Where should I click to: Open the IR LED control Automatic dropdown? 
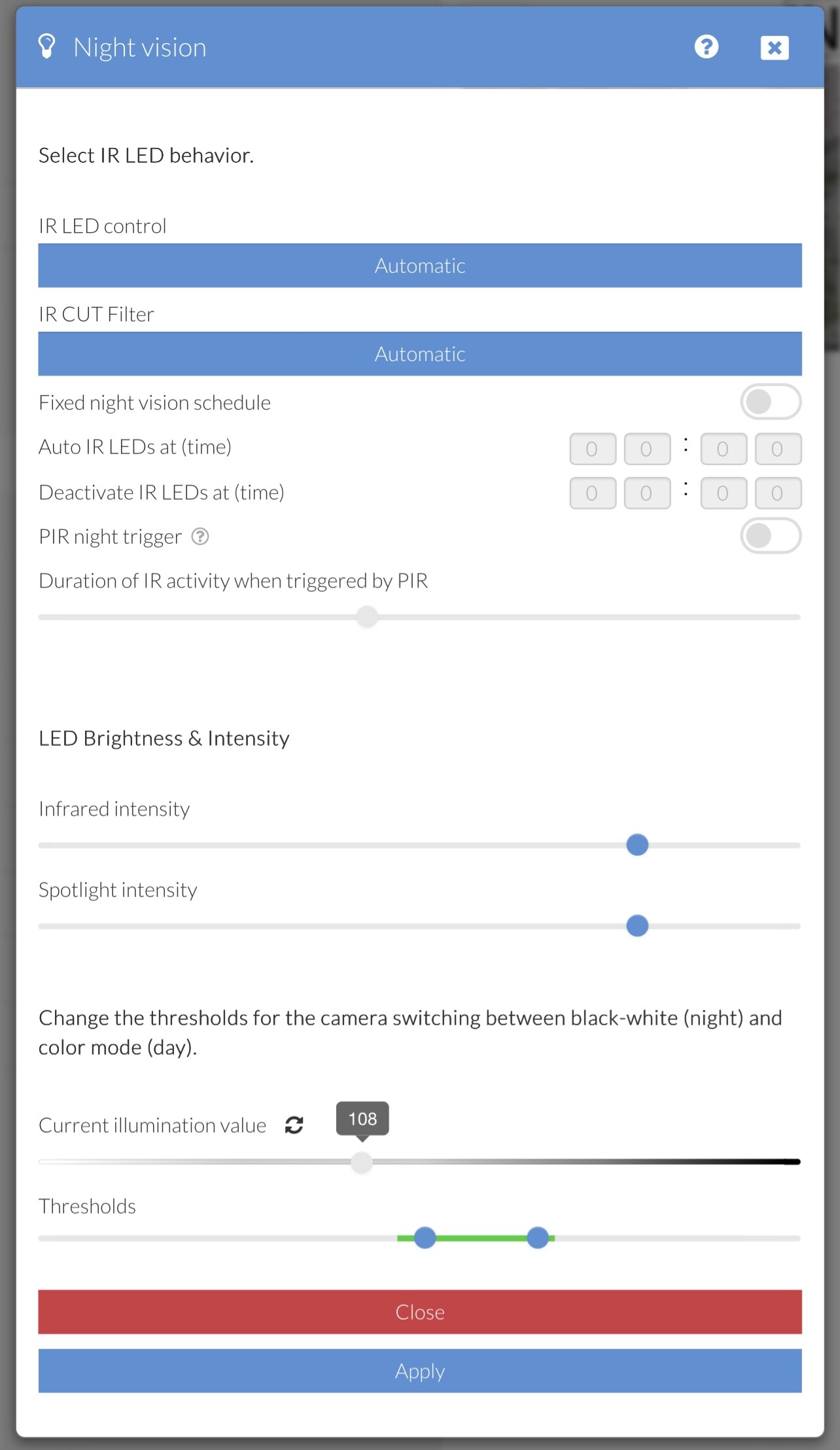[x=420, y=266]
